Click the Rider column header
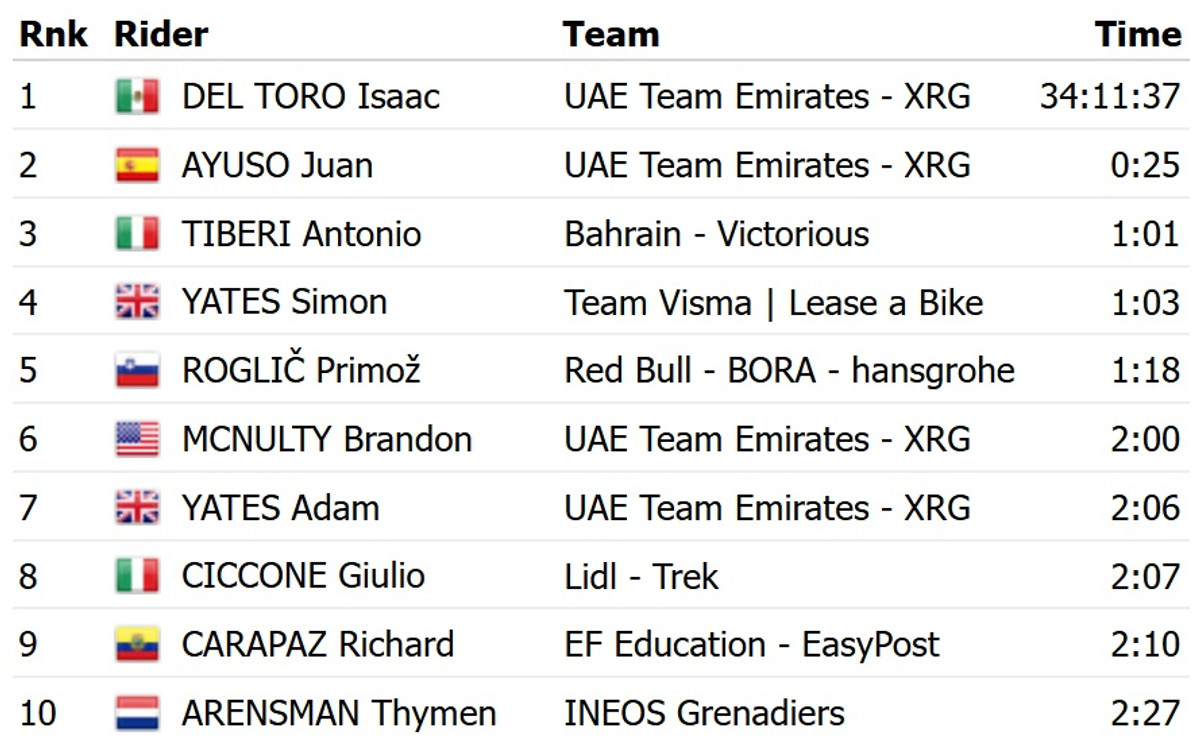The height and width of the screenshot is (744, 1200). [161, 34]
